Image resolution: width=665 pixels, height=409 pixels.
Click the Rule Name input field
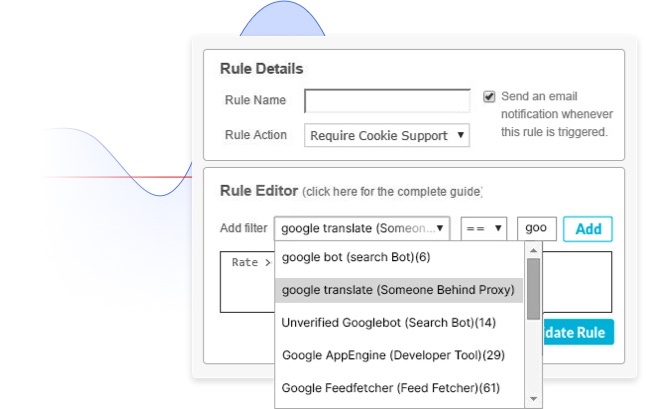387,101
